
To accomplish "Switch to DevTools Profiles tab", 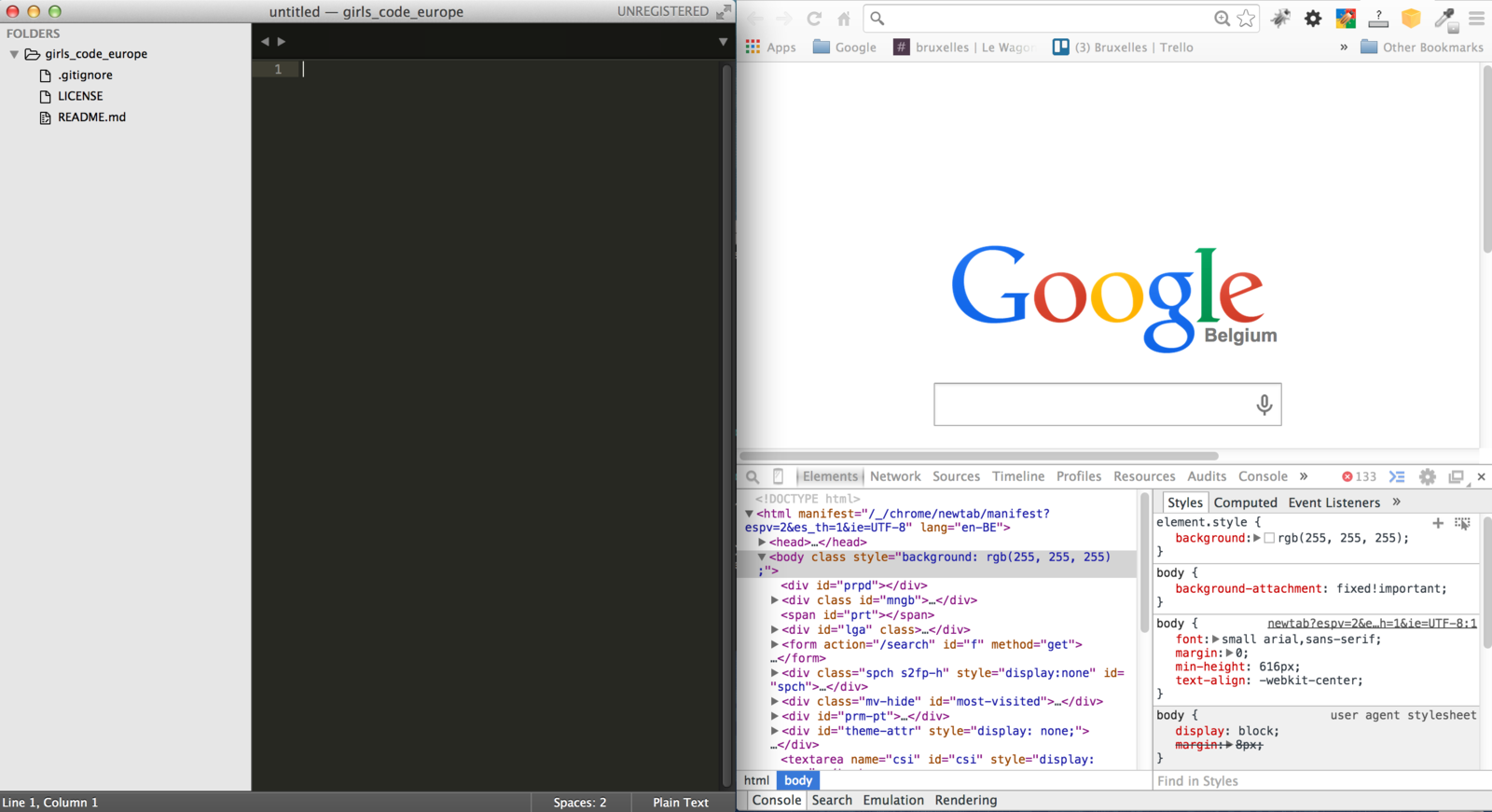I will (1079, 476).
